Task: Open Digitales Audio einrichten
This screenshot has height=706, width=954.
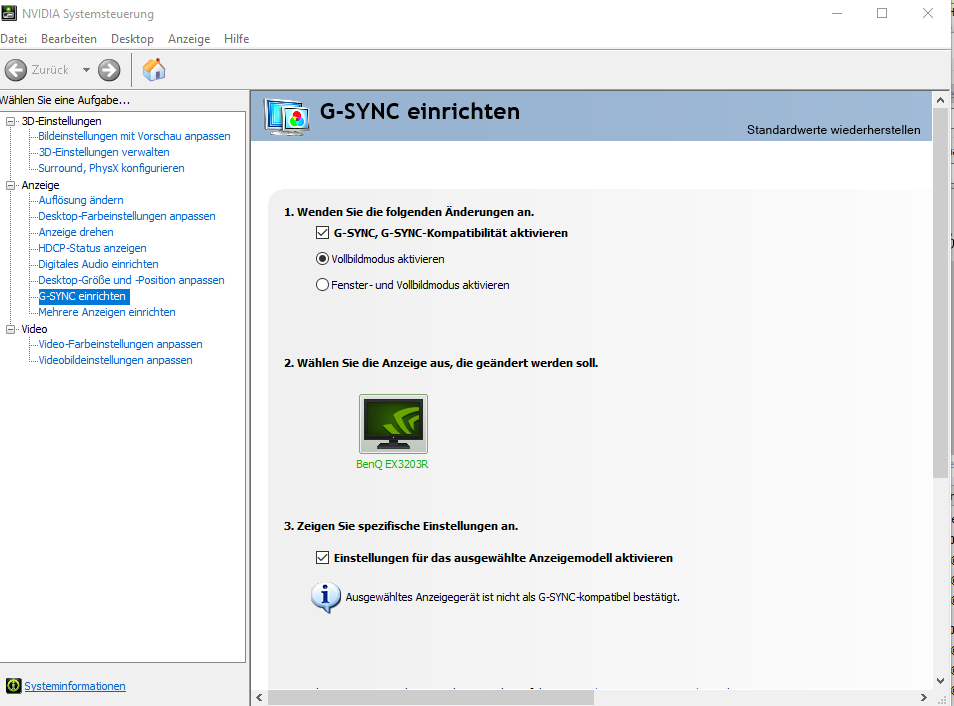Action: coord(99,264)
